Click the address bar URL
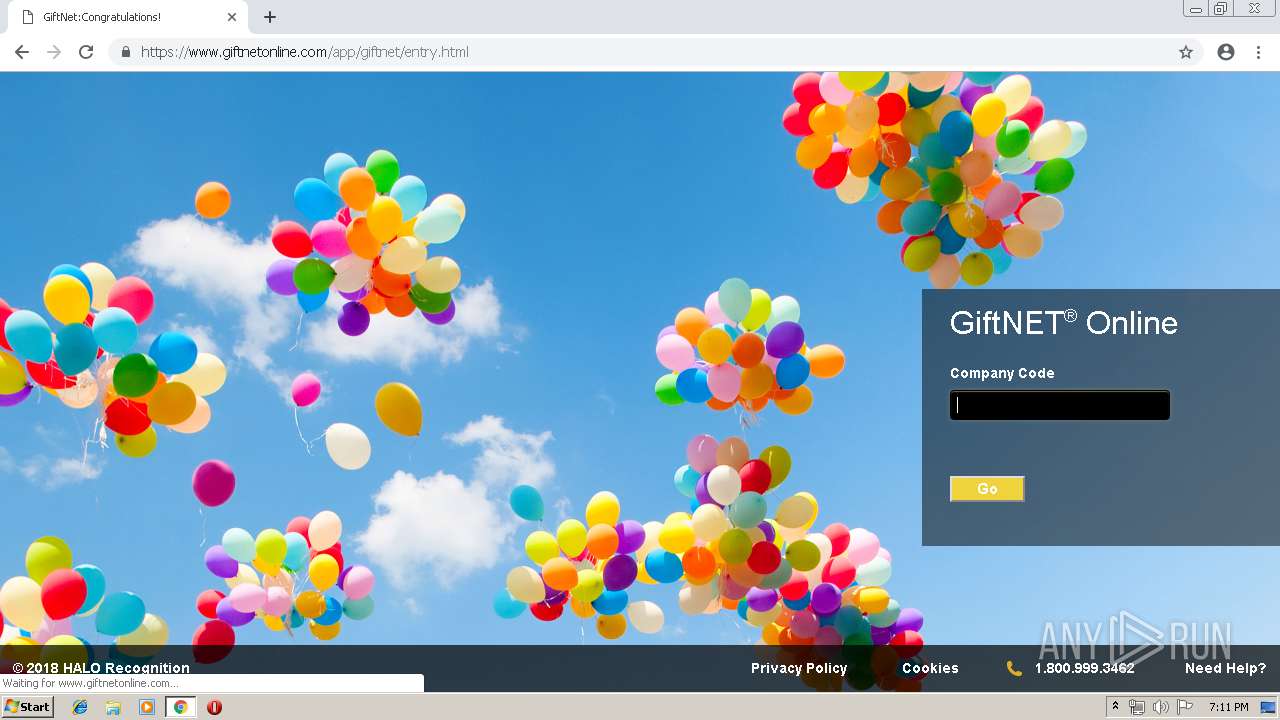Viewport: 1280px width, 720px height. point(304,52)
